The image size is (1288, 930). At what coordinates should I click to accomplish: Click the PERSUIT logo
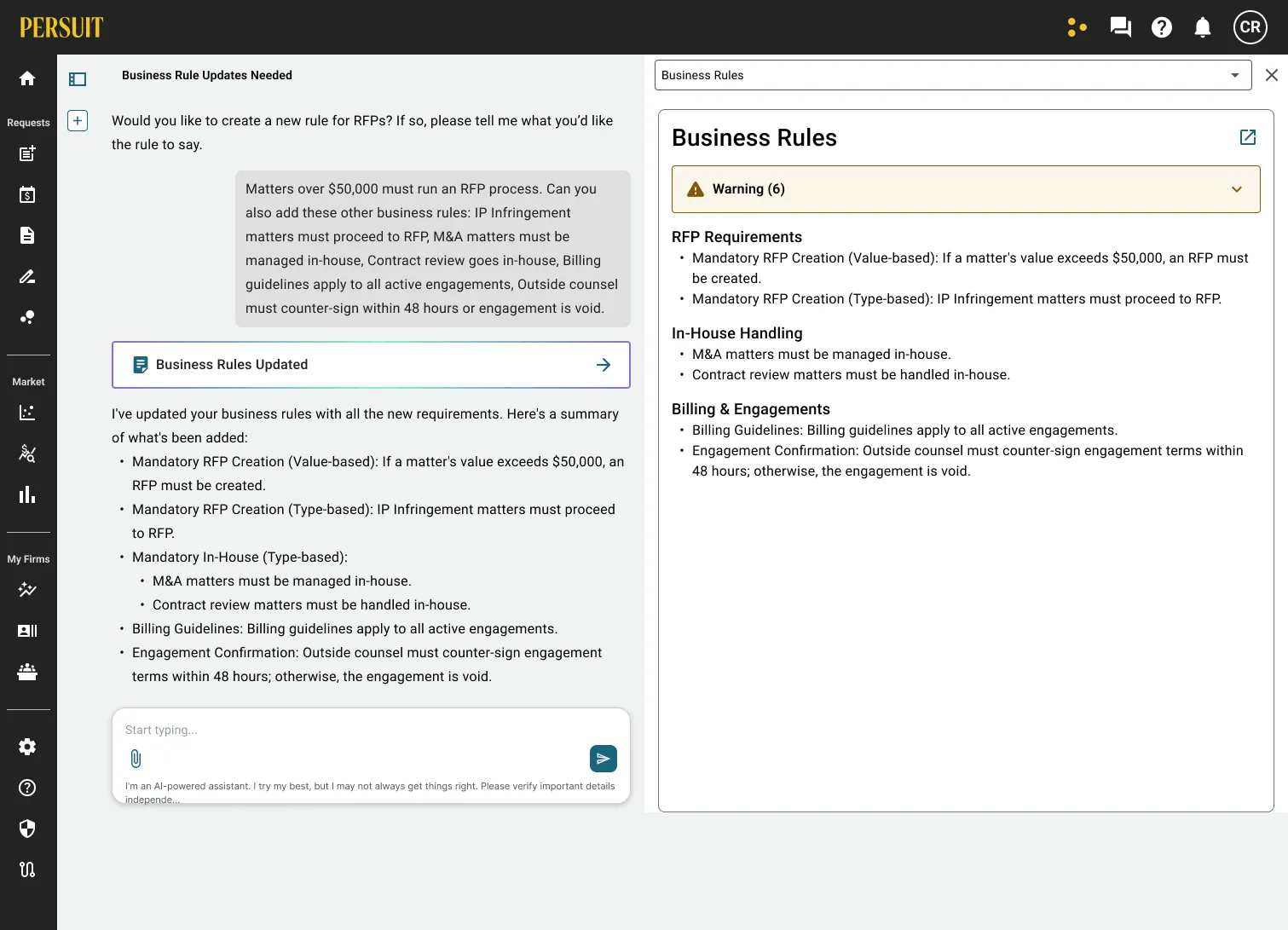tap(61, 27)
